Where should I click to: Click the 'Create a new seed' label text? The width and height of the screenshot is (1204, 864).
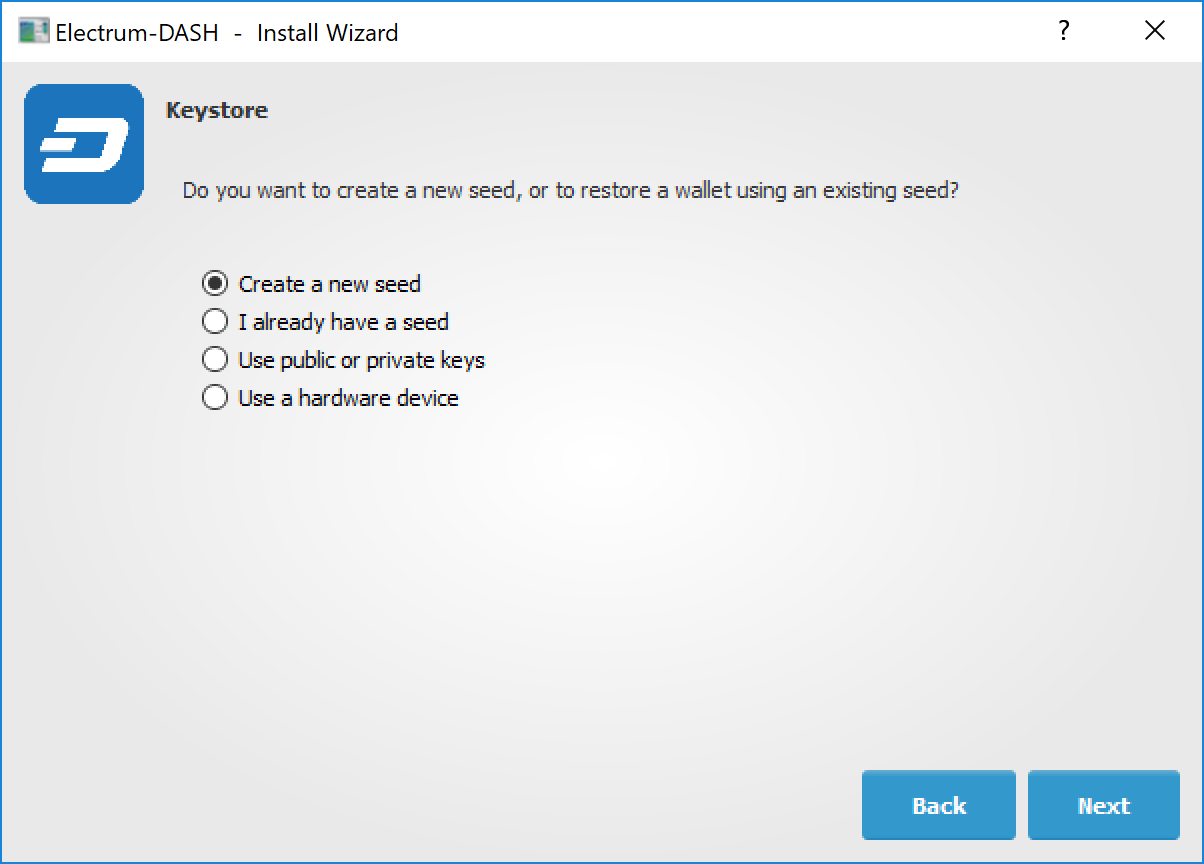pos(329,284)
